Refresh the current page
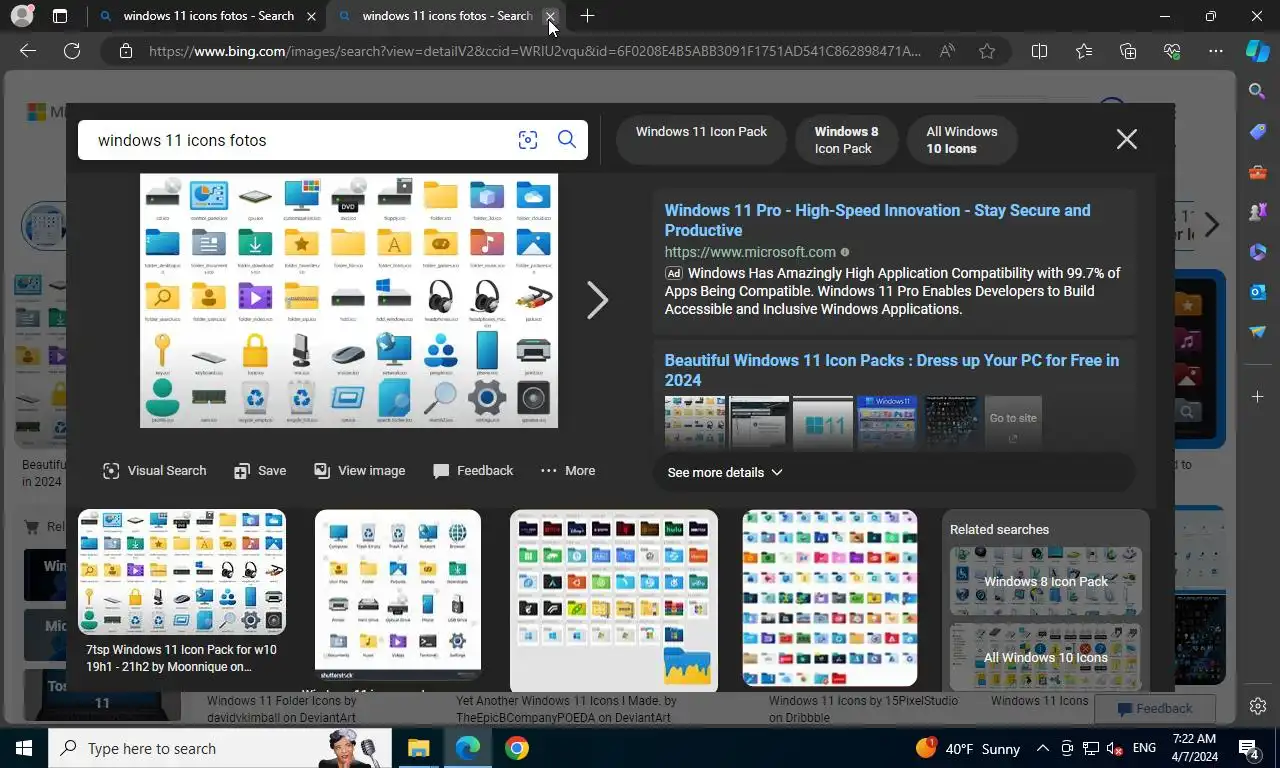The width and height of the screenshot is (1280, 768). click(x=72, y=51)
